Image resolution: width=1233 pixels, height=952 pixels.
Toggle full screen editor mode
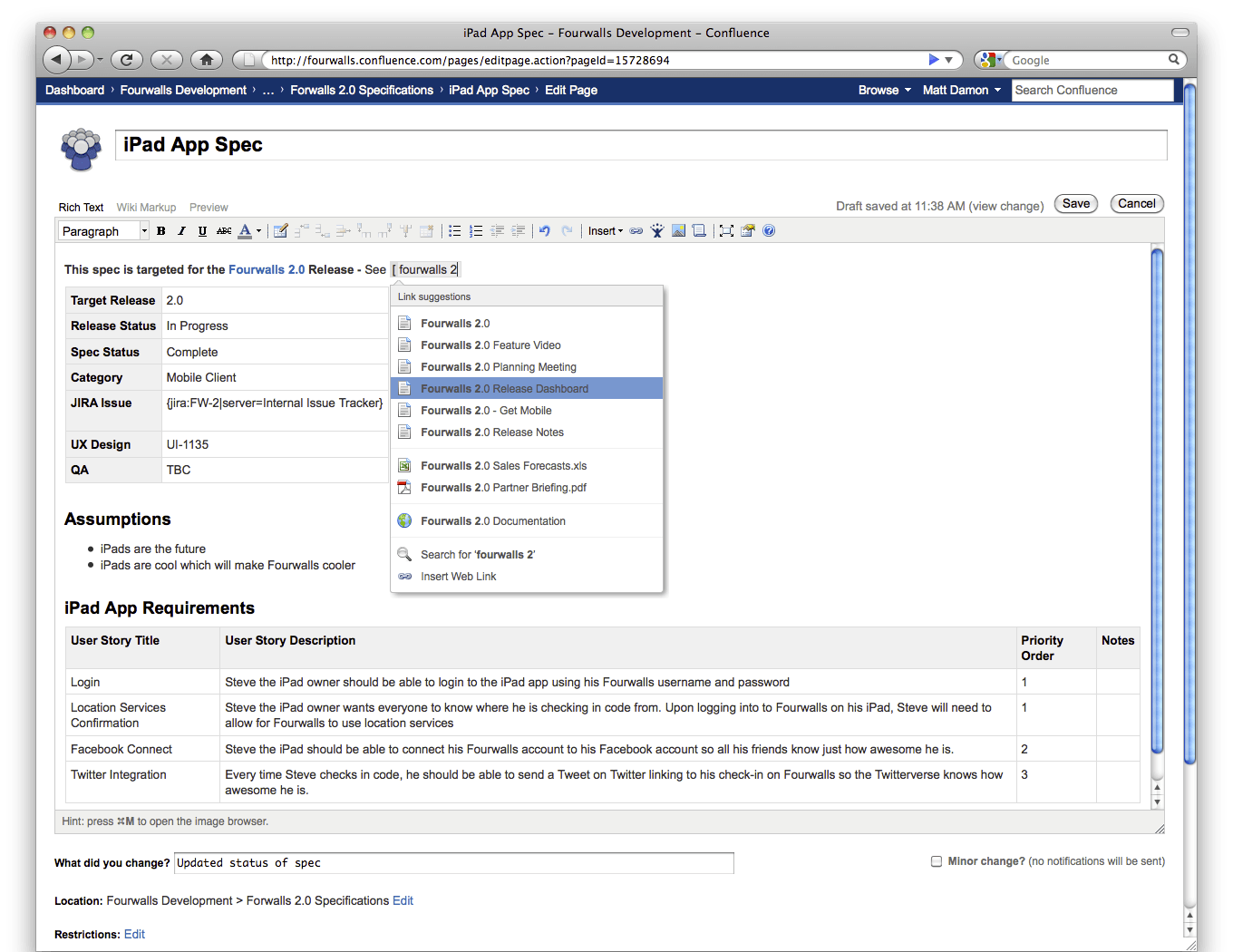pos(726,231)
